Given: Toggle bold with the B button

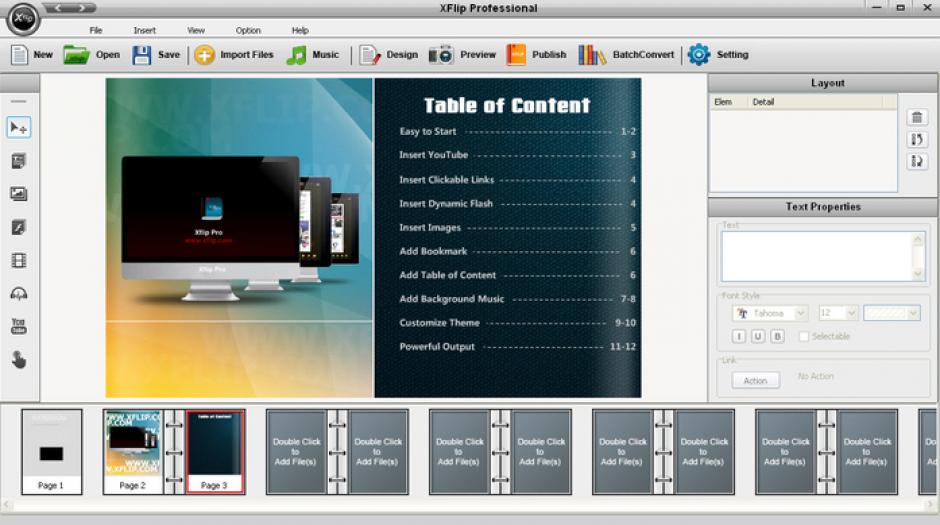Looking at the screenshot, I should (x=778, y=336).
